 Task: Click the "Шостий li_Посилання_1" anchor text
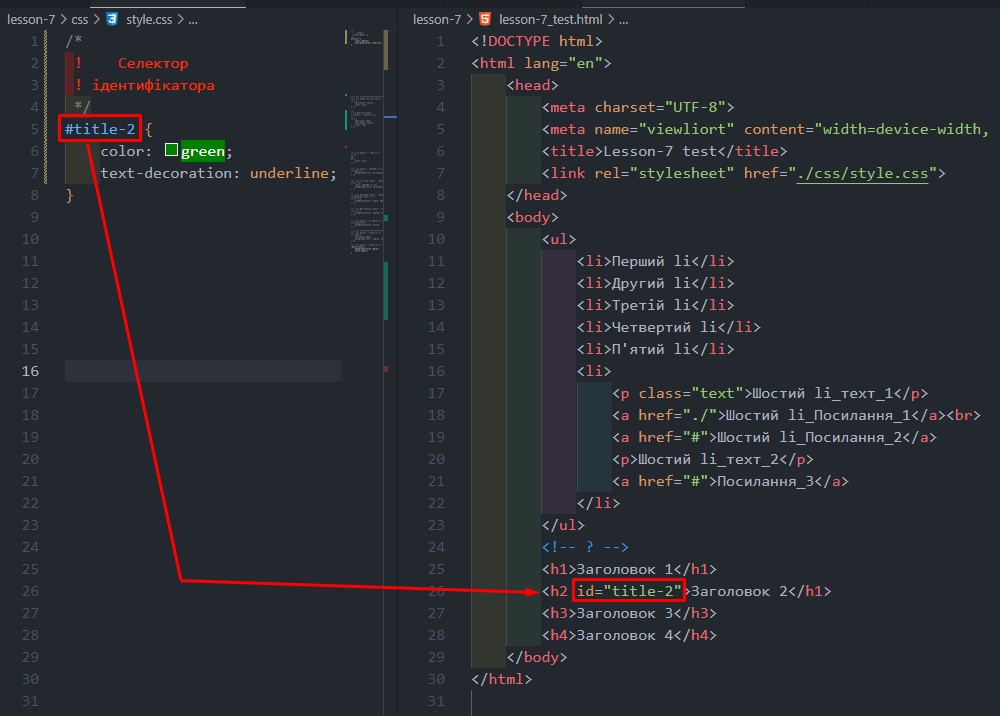coord(818,415)
